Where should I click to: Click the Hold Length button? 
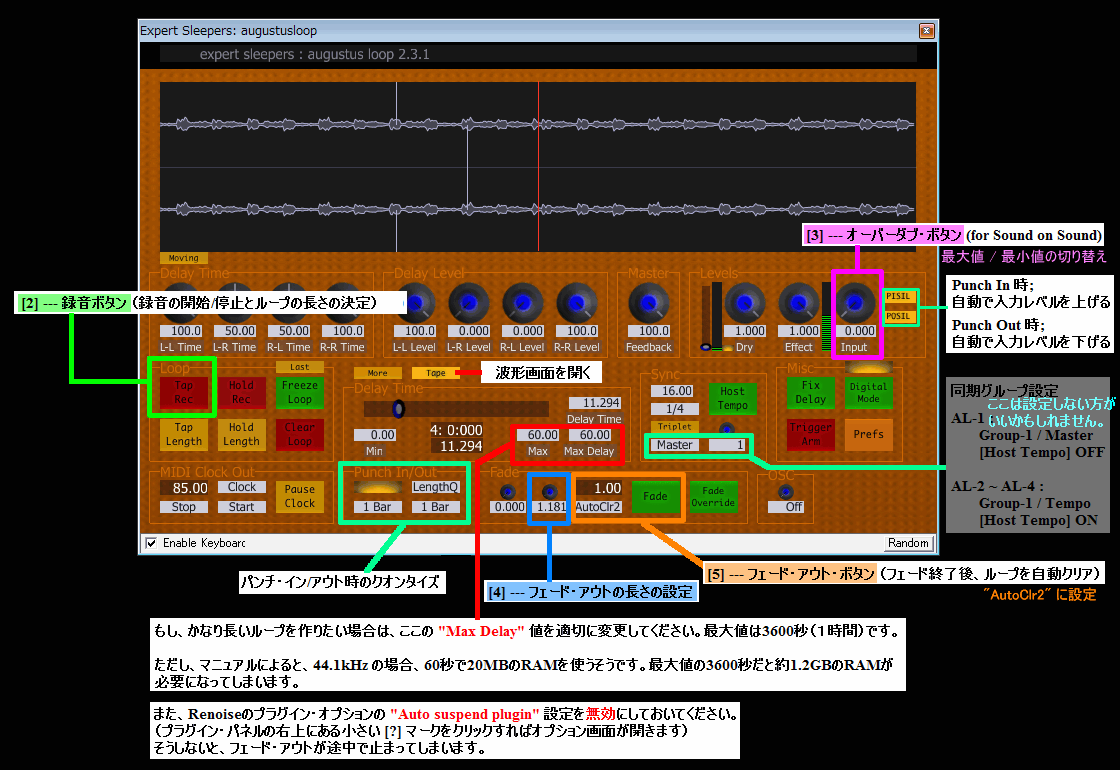click(x=241, y=434)
